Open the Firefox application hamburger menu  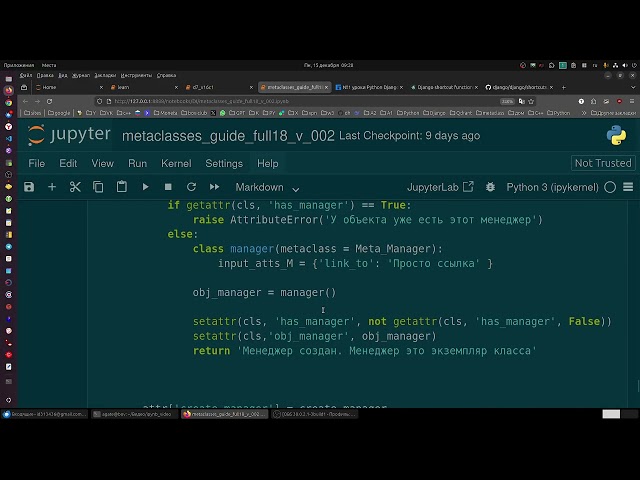click(632, 101)
